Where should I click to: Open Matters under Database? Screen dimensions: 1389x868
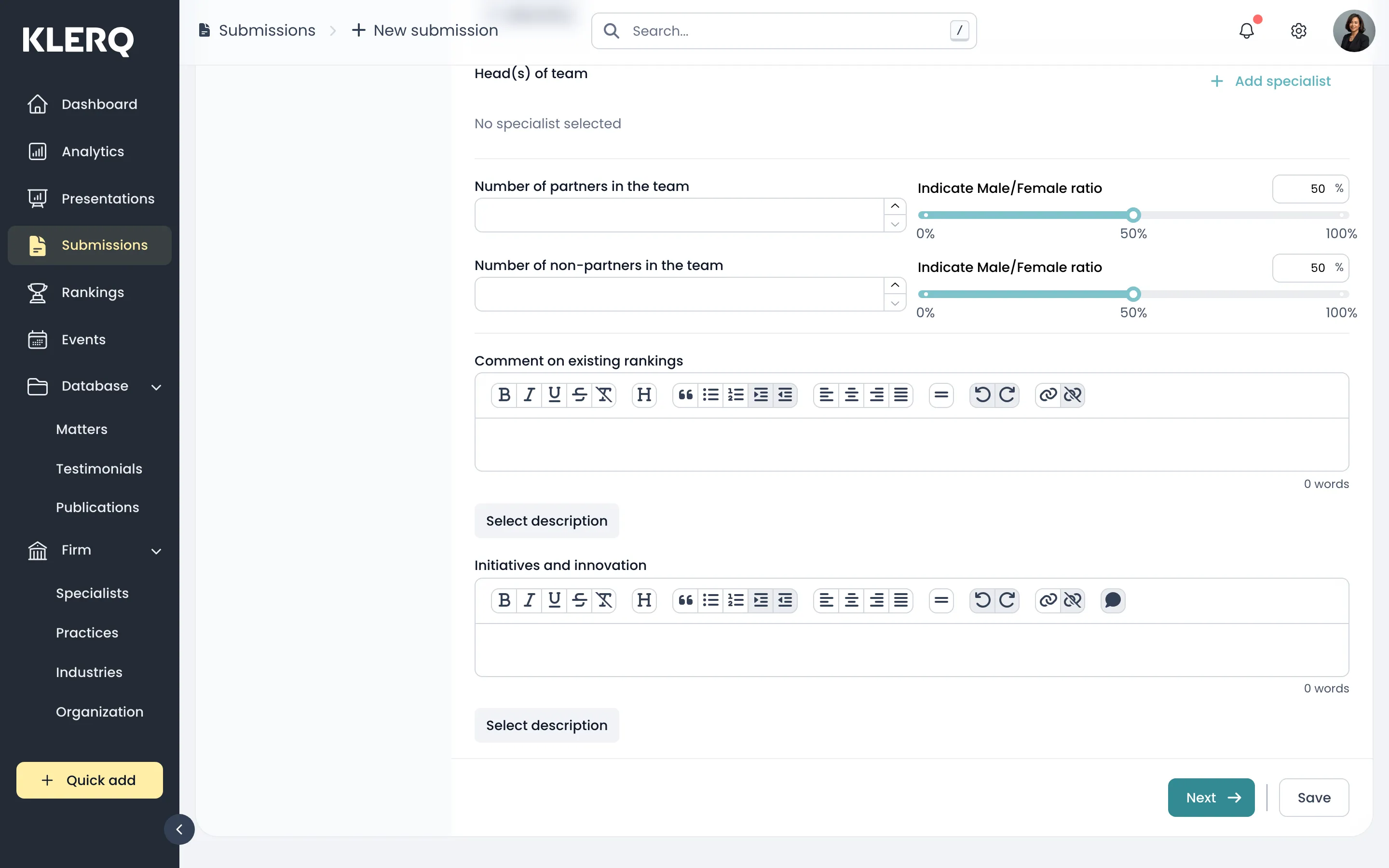[82, 429]
